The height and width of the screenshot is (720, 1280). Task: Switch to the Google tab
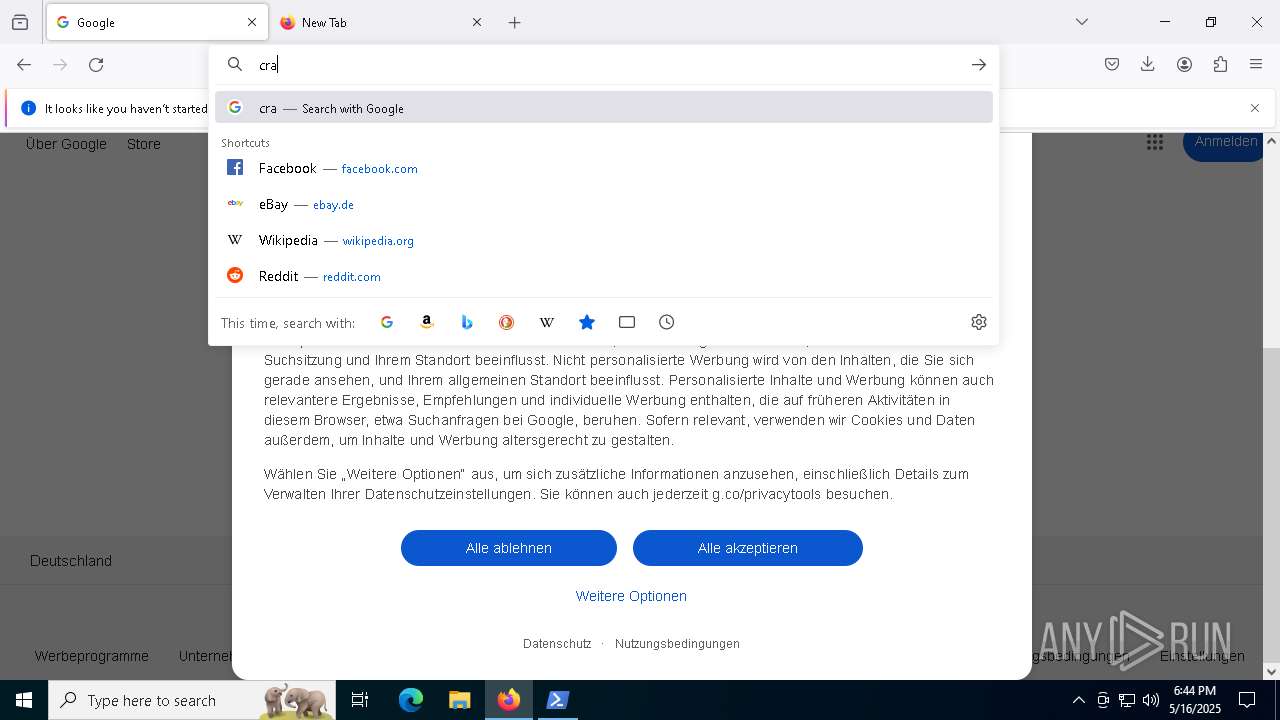click(x=157, y=22)
